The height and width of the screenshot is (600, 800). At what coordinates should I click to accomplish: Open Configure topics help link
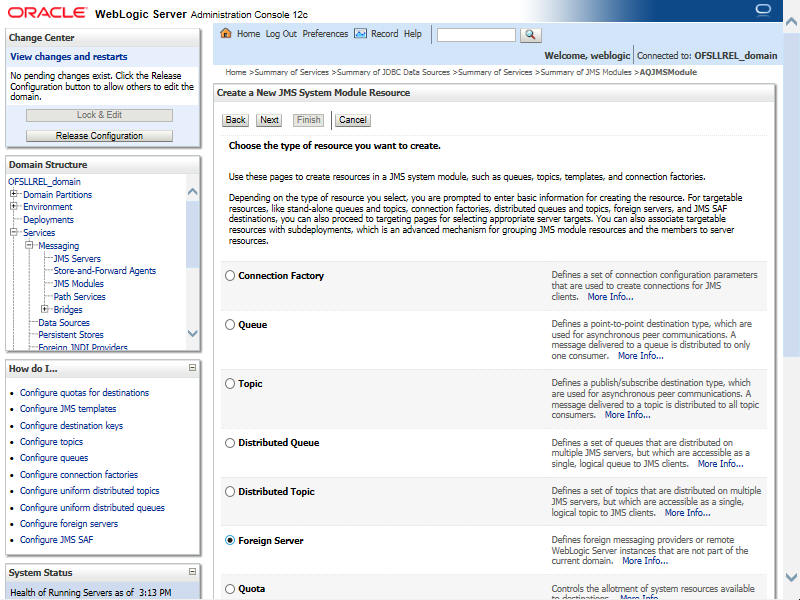pyautogui.click(x=51, y=442)
